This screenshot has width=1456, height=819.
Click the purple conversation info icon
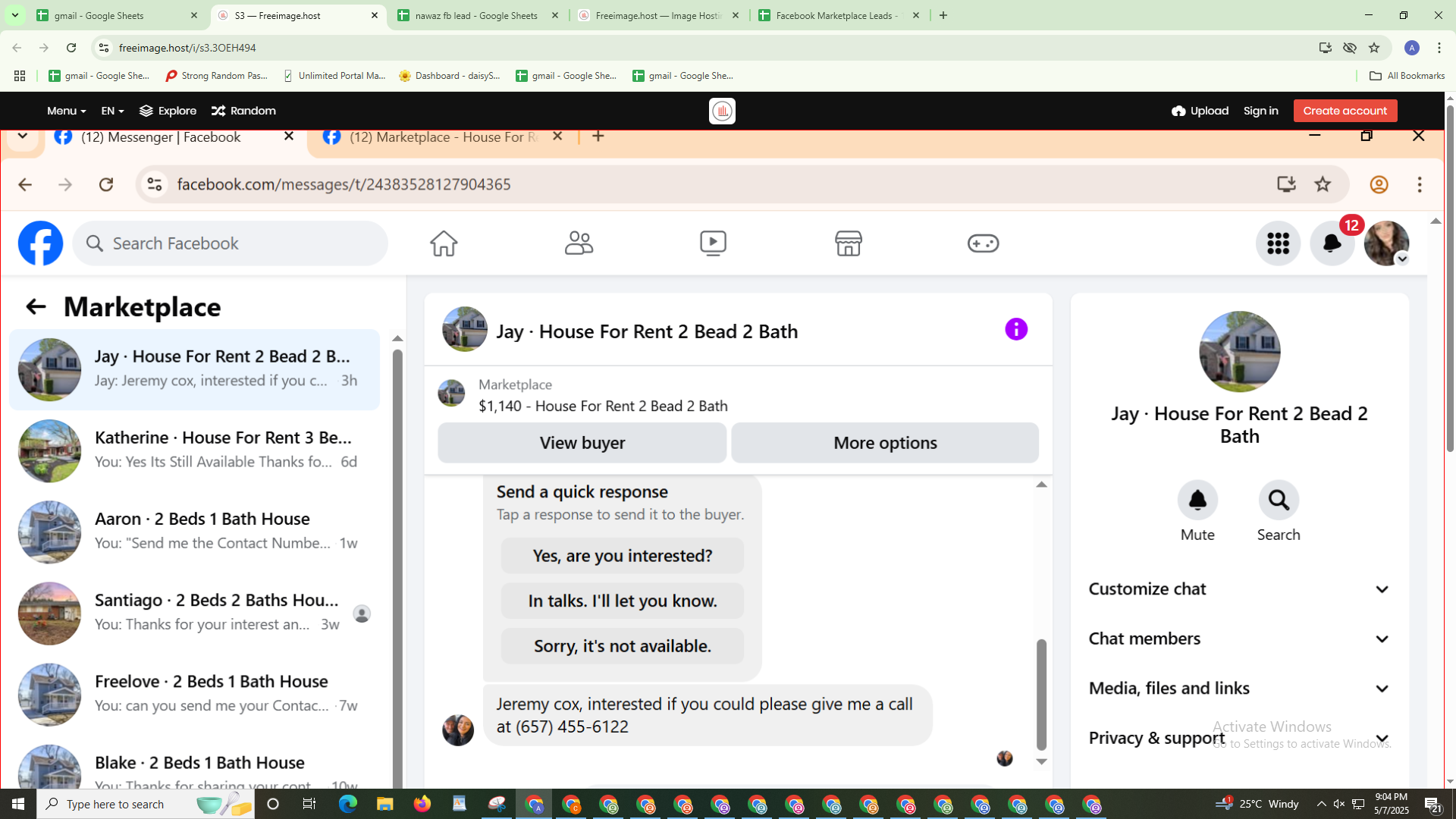pos(1016,329)
